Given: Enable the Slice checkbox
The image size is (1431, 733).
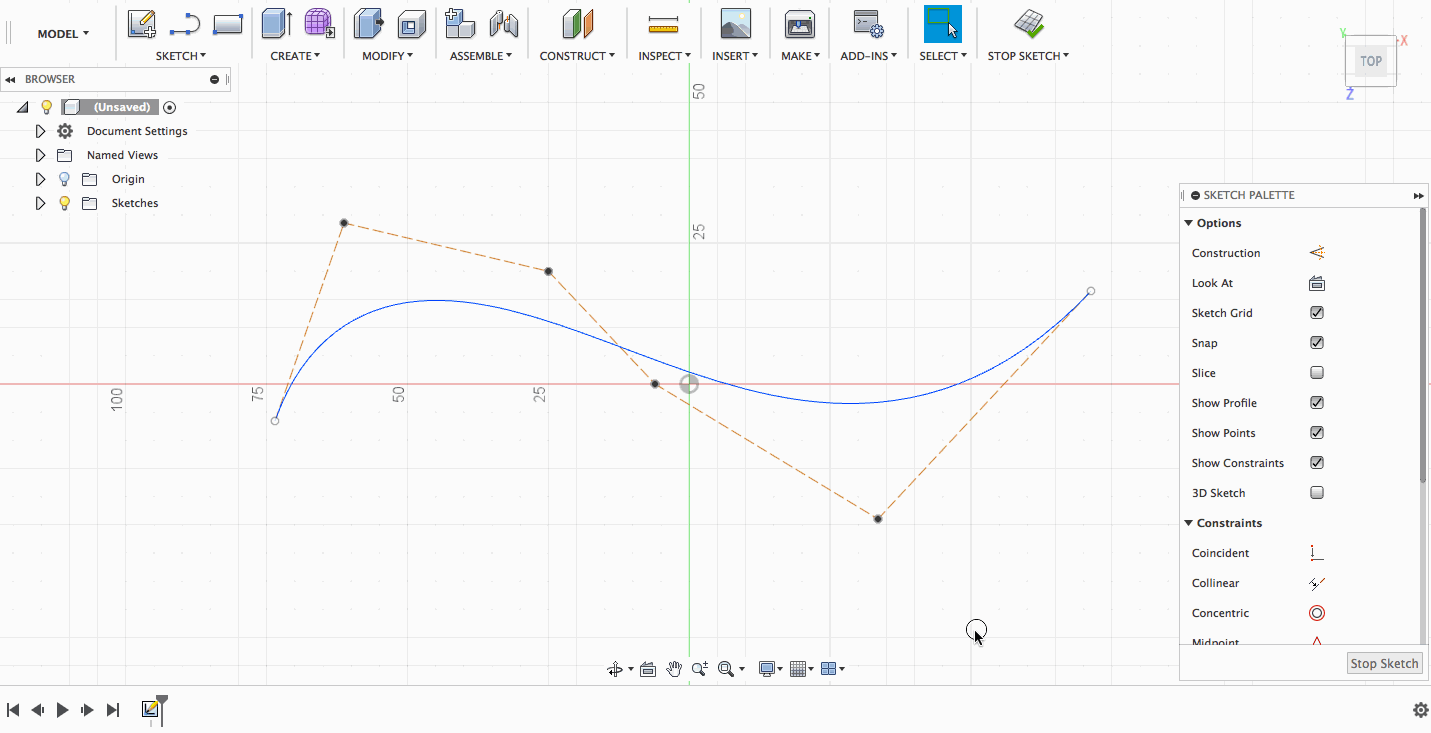Looking at the screenshot, I should [x=1317, y=373].
